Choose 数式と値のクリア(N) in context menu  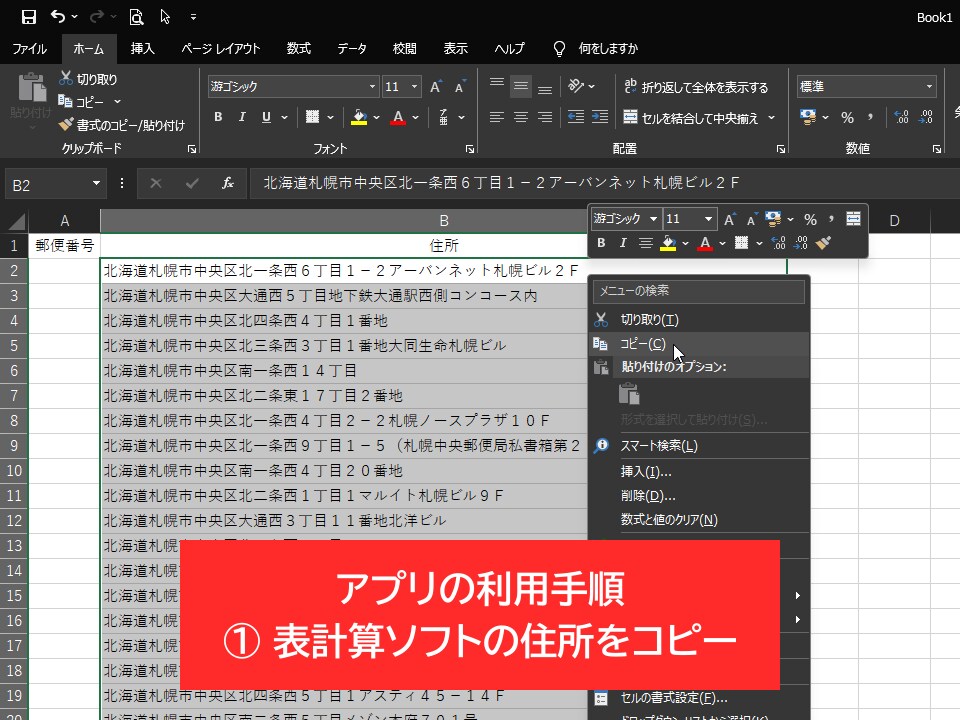pyautogui.click(x=699, y=520)
